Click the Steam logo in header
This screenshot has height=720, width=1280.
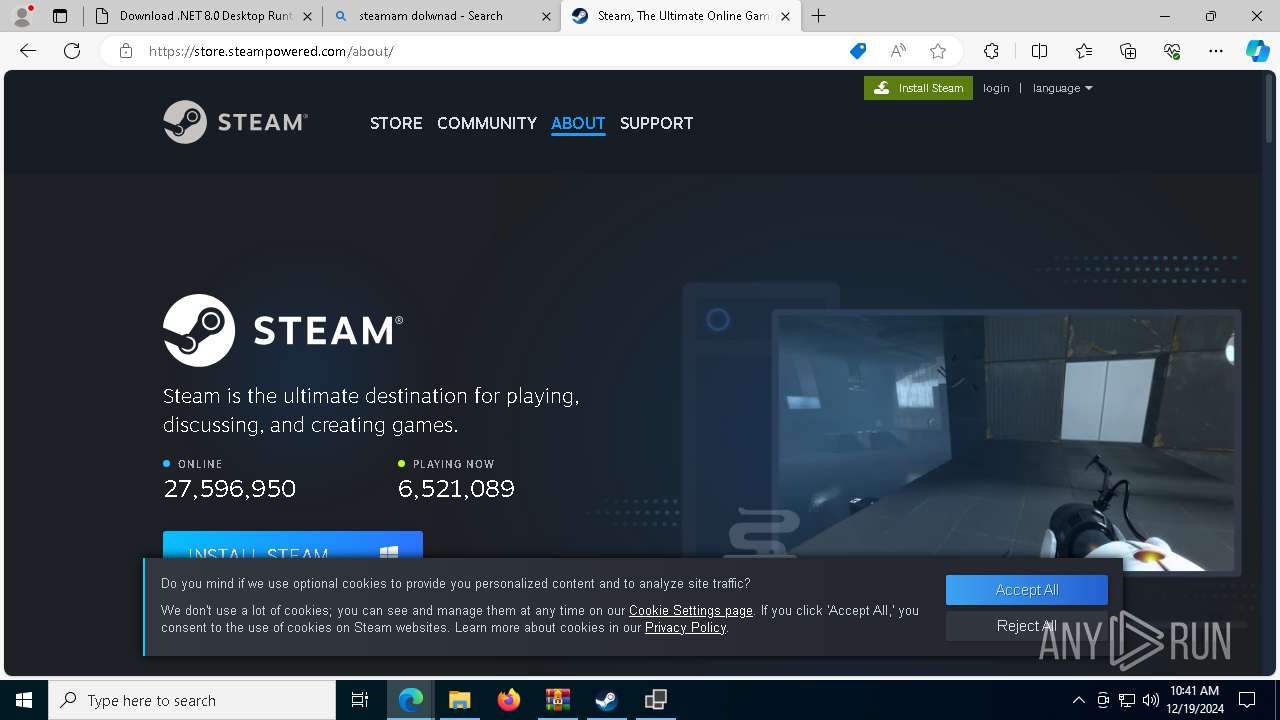(235, 122)
